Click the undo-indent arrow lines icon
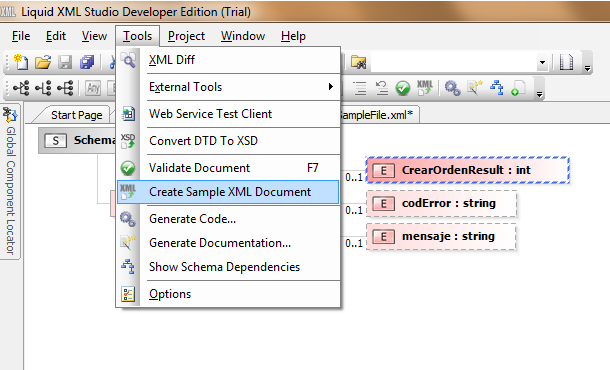Screen dimensions: 610x370 (382, 88)
